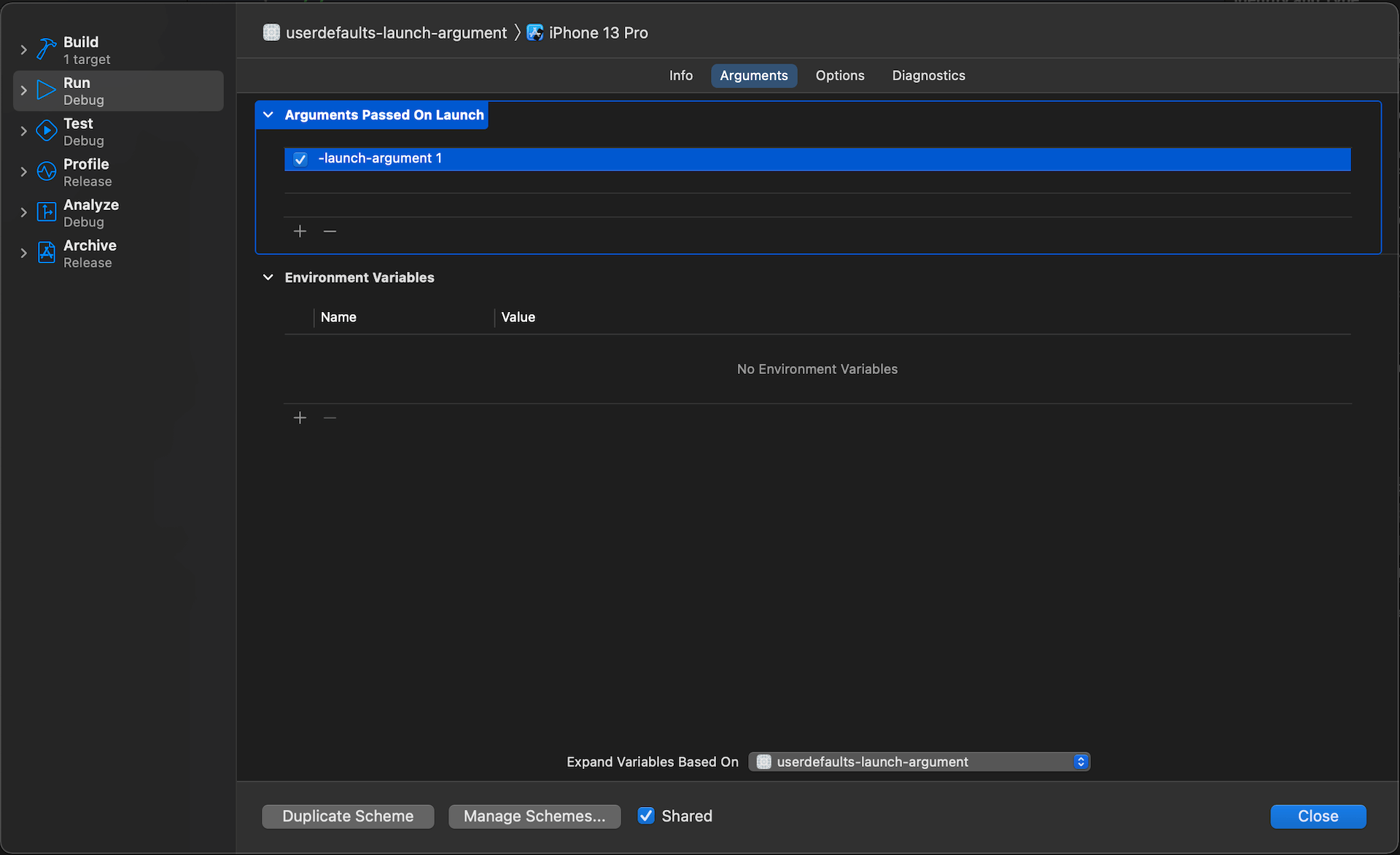Switch to the Options tab
Image resolution: width=1400 pixels, height=855 pixels.
(x=839, y=76)
